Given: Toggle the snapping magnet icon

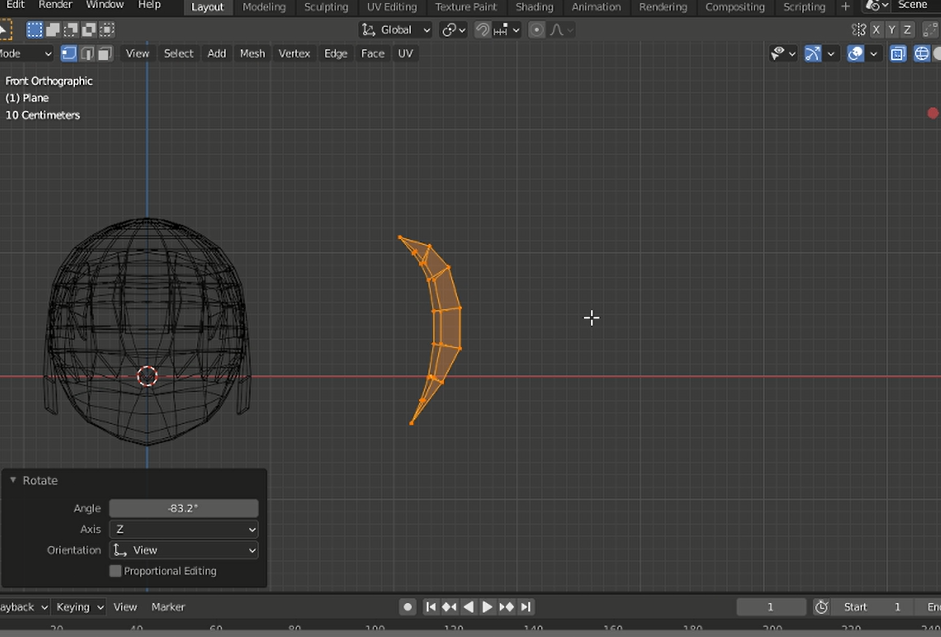Looking at the screenshot, I should (x=482, y=29).
